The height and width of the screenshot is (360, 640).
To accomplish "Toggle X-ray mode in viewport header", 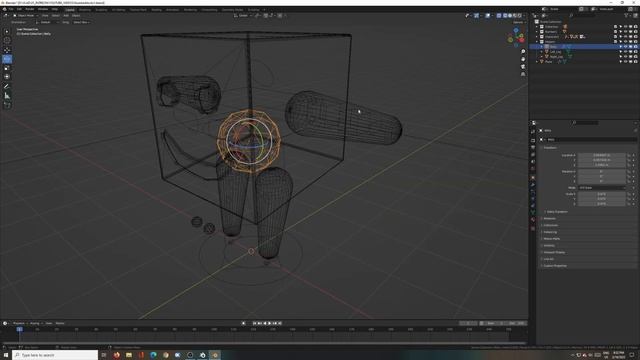I will pos(498,16).
